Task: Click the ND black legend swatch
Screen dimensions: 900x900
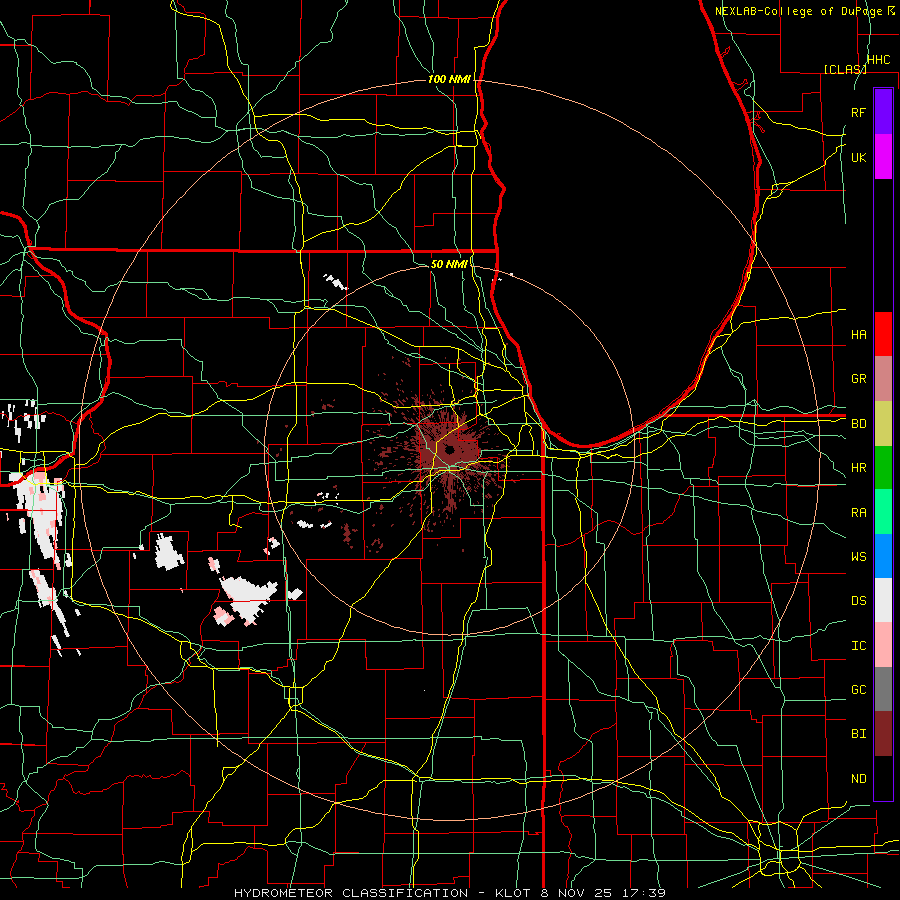Action: 883,778
